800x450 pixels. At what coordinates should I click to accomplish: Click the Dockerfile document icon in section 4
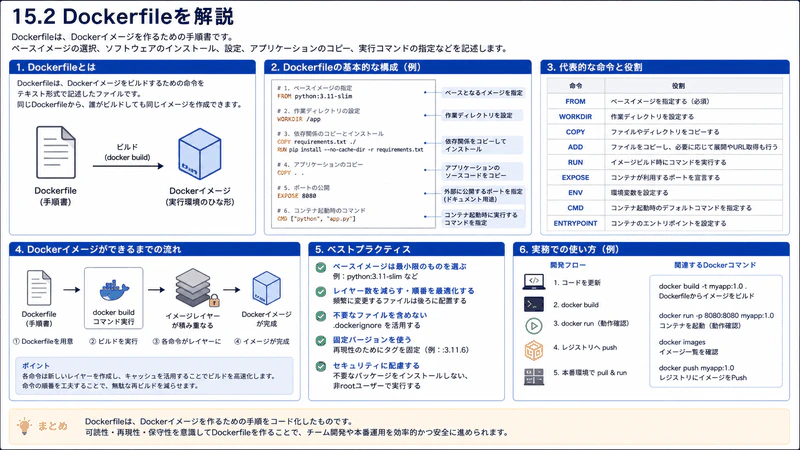(x=39, y=288)
